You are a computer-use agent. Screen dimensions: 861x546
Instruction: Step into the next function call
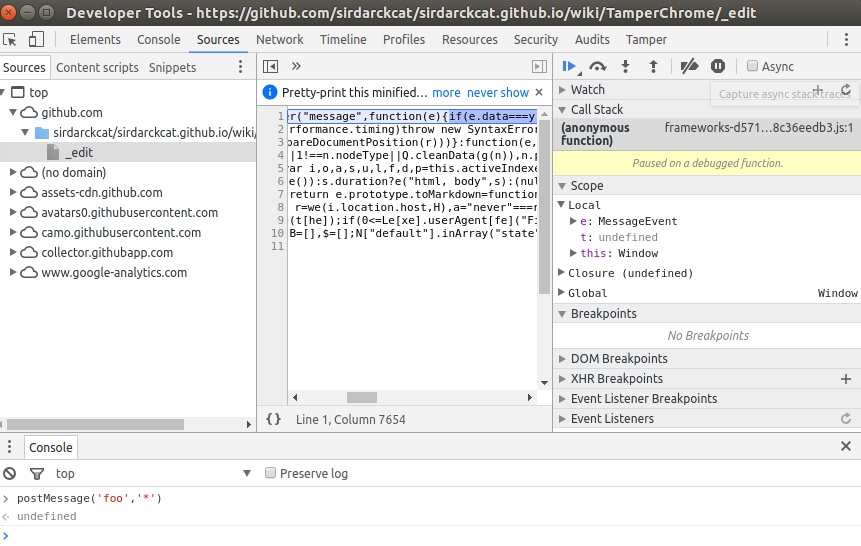[626, 66]
